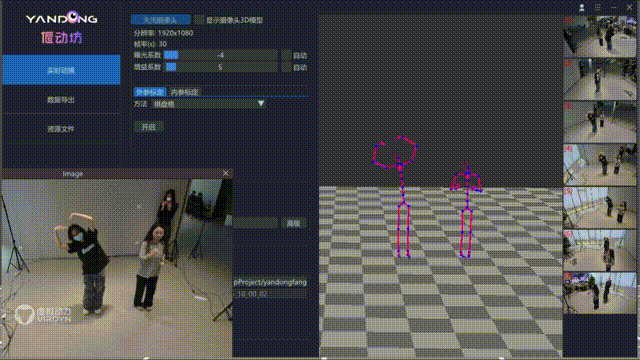Switch to the extrinsic calibration tab
The height and width of the screenshot is (360, 640).
click(150, 92)
